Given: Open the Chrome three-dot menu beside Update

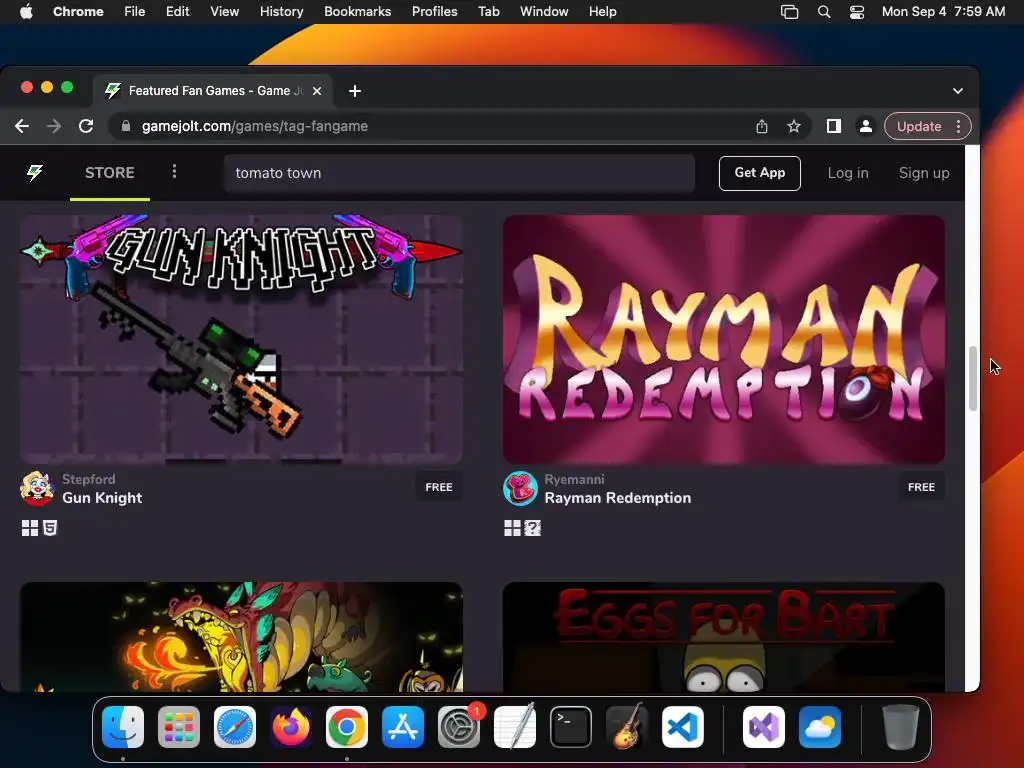Looking at the screenshot, I should click(x=959, y=126).
